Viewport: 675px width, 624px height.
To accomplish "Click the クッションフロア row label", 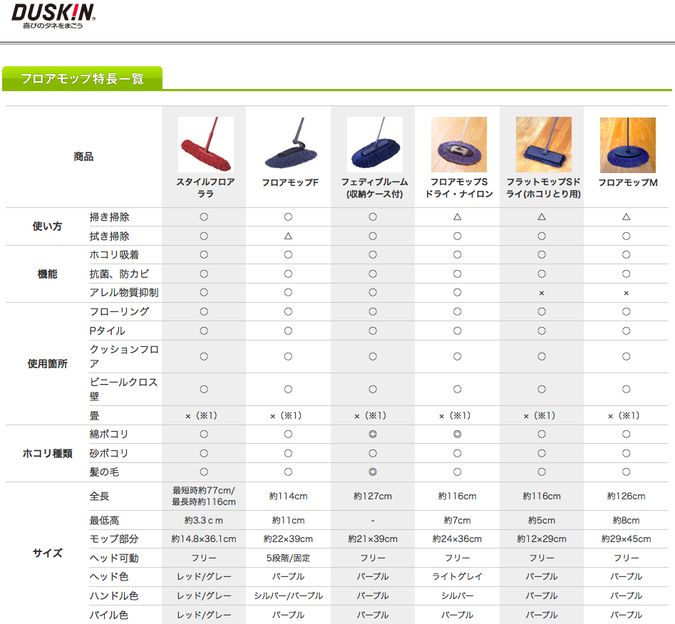I will point(124,356).
